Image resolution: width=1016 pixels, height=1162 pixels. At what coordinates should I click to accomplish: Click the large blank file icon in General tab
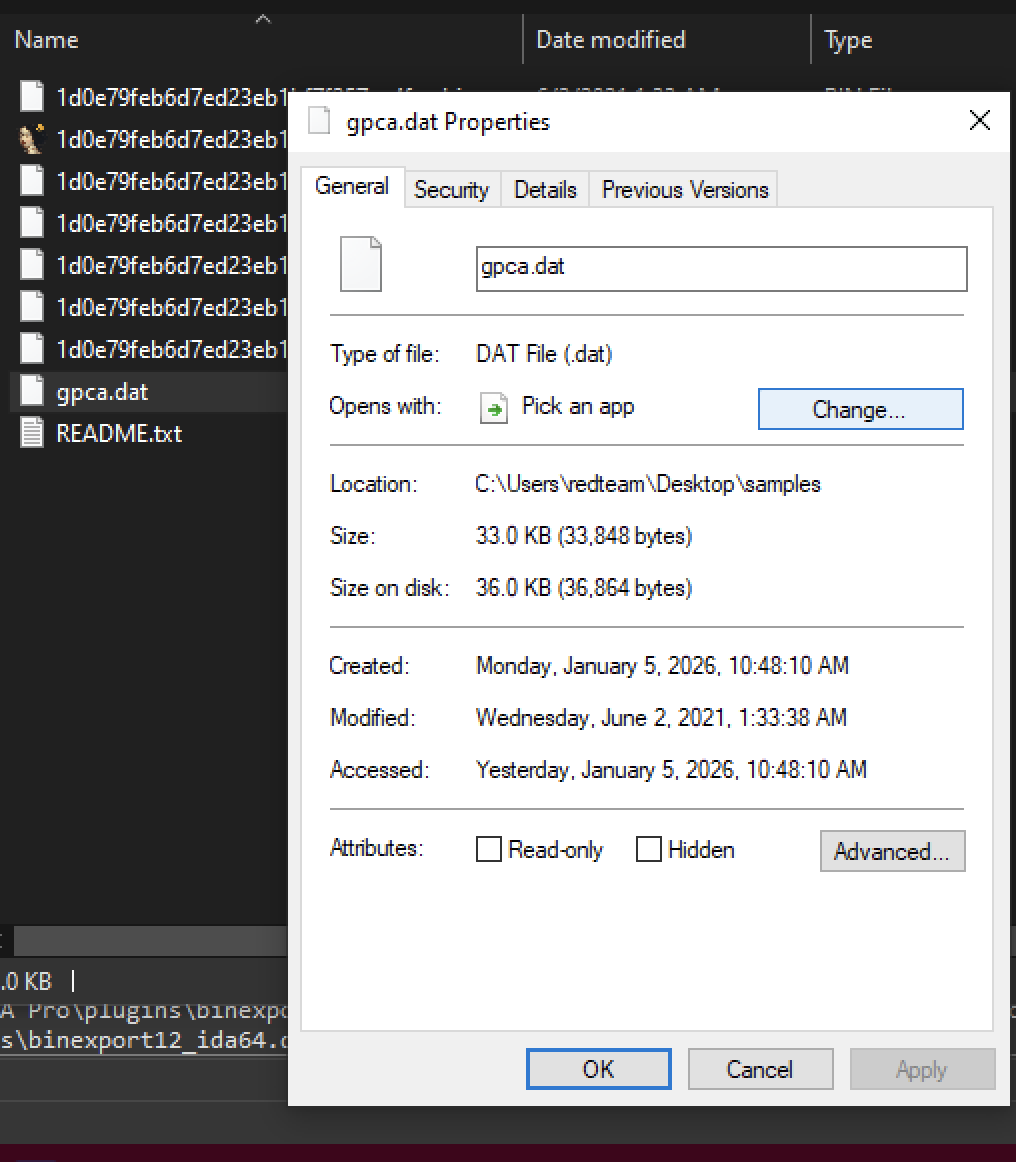coord(361,264)
